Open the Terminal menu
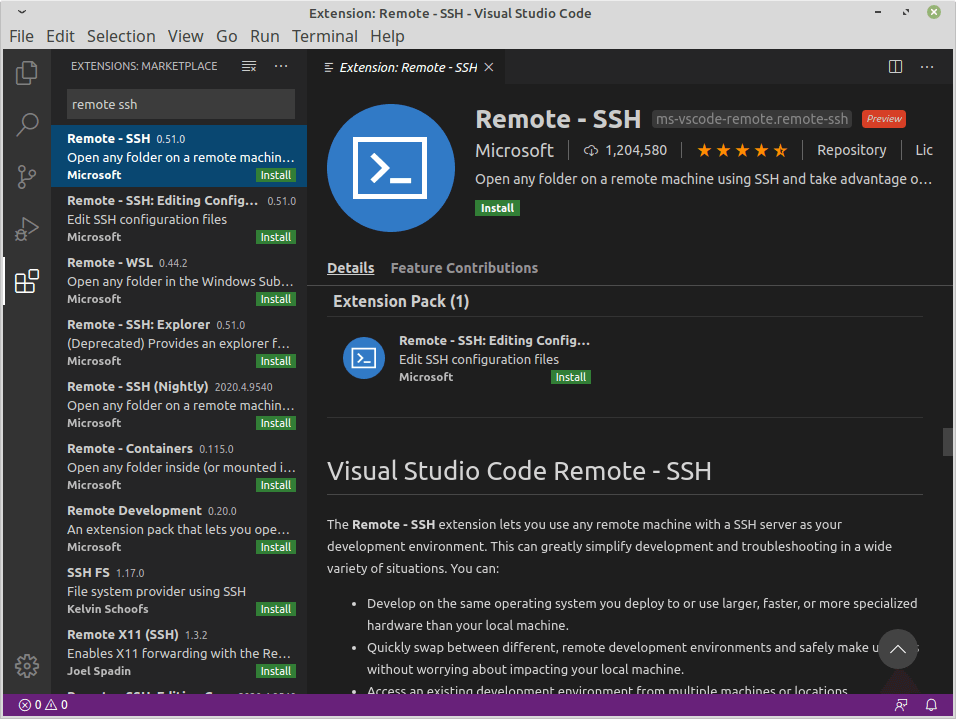The image size is (956, 719). (324, 35)
